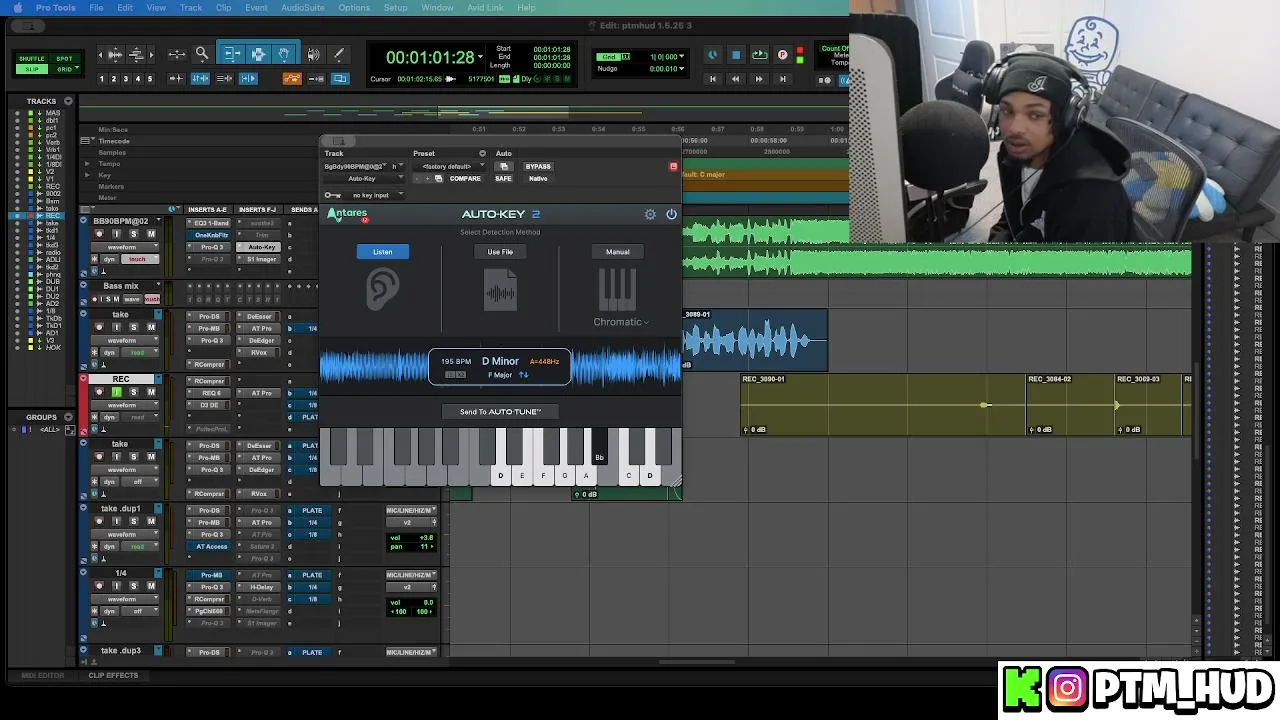Open the Apple menu
This screenshot has width=1280, height=720.
click(x=17, y=7)
